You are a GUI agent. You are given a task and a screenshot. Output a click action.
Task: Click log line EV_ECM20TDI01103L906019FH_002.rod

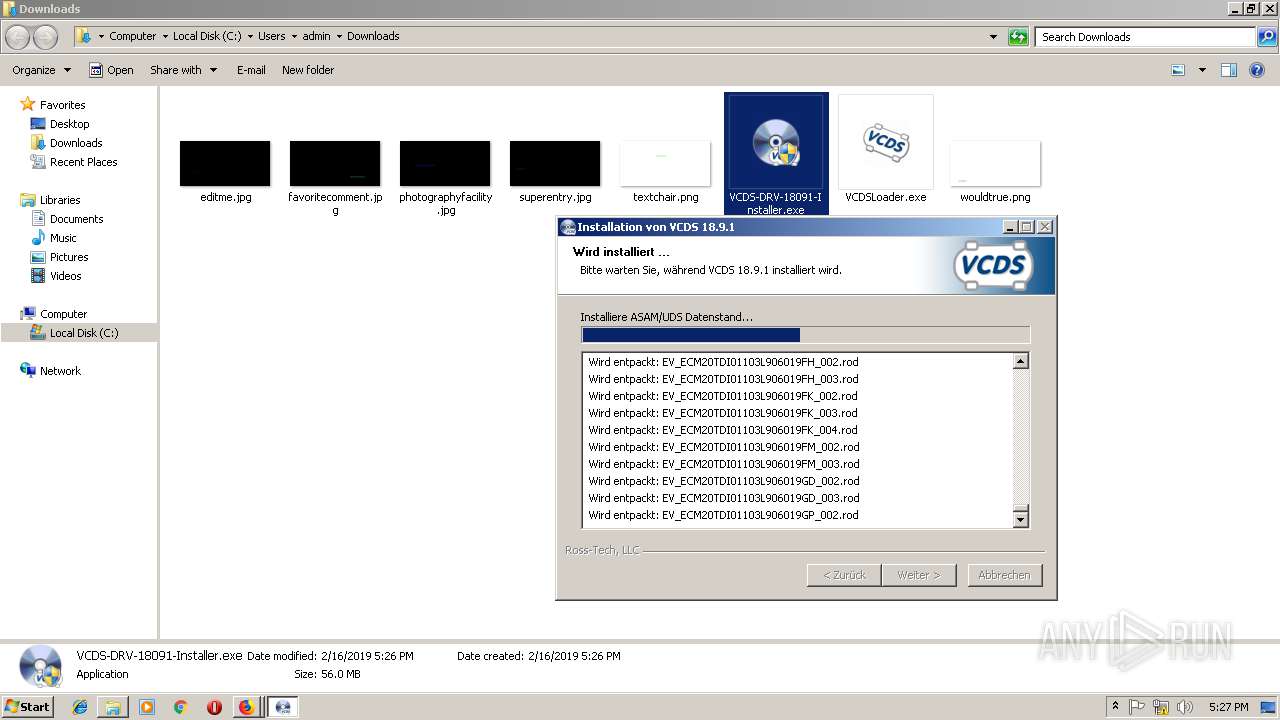[x=723, y=362]
